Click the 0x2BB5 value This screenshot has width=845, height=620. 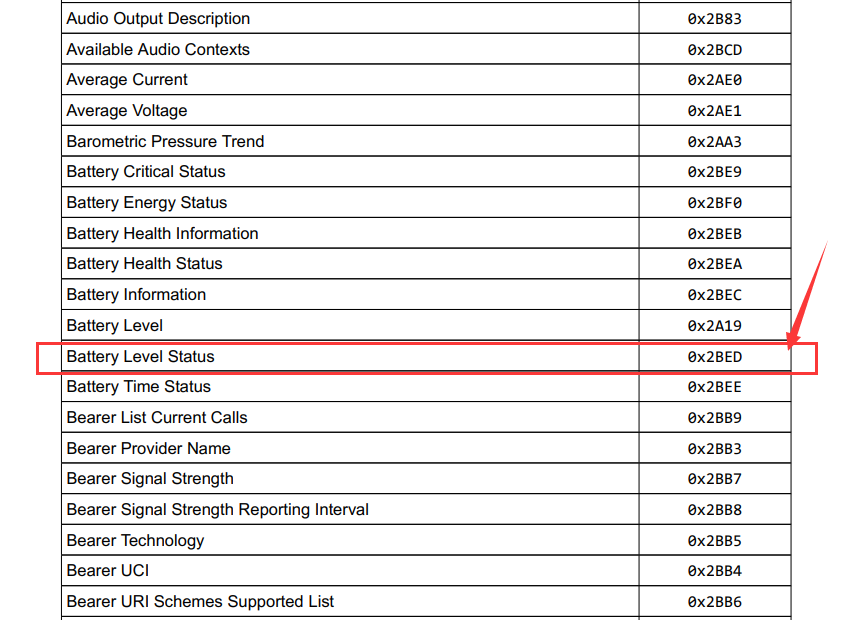pos(715,541)
